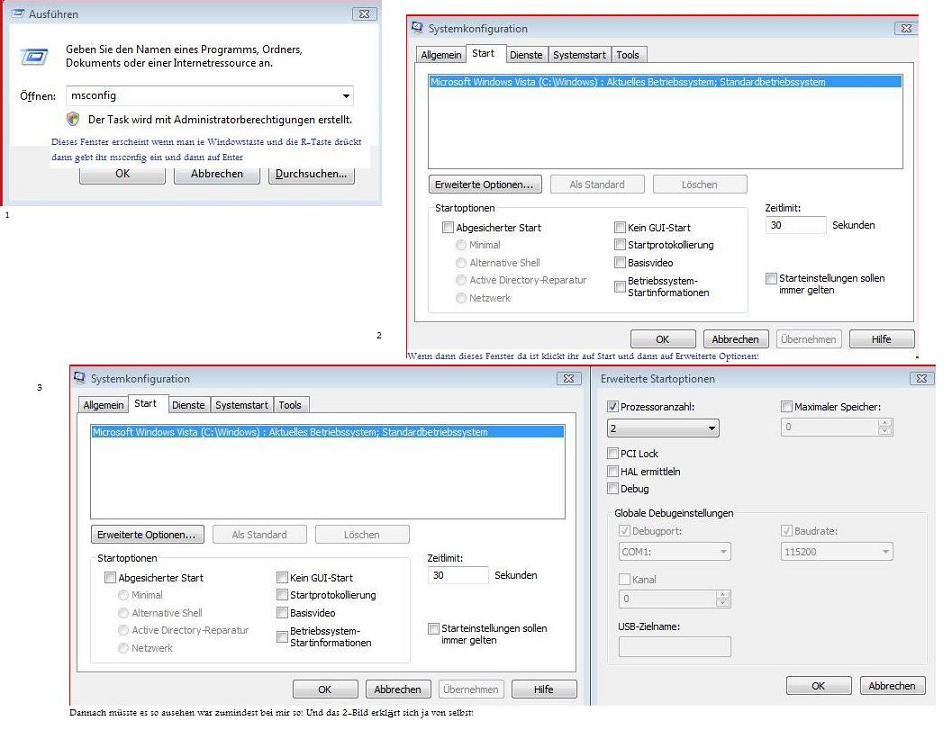
Task: Open Dienste tab in Systemkonfiguration window numbered 2
Action: 526,55
